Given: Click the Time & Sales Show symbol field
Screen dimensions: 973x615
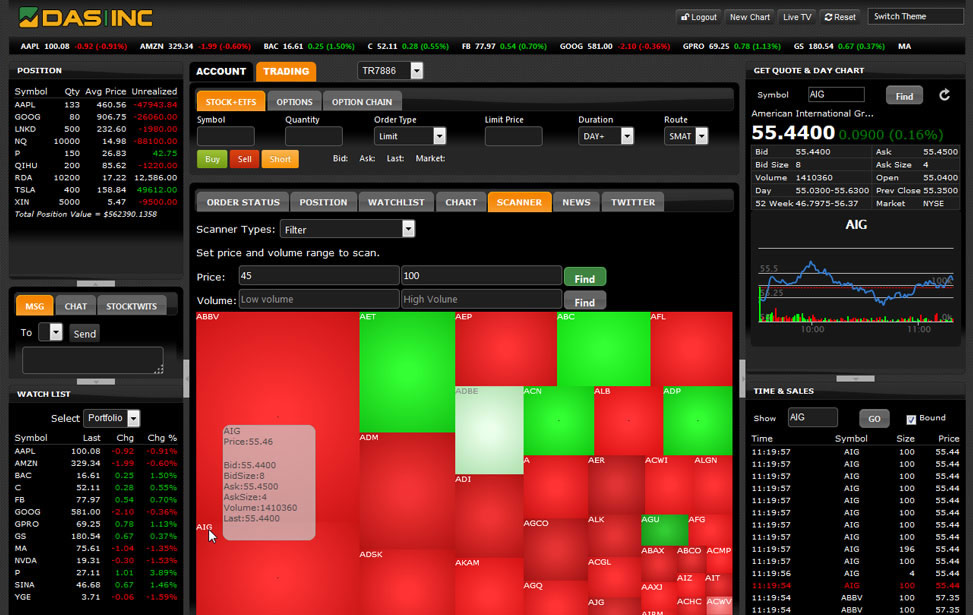Looking at the screenshot, I should (812, 418).
